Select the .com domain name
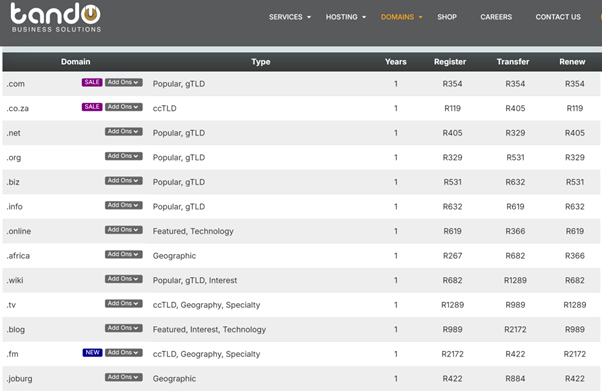This screenshot has height=392, width=602. [x=15, y=84]
